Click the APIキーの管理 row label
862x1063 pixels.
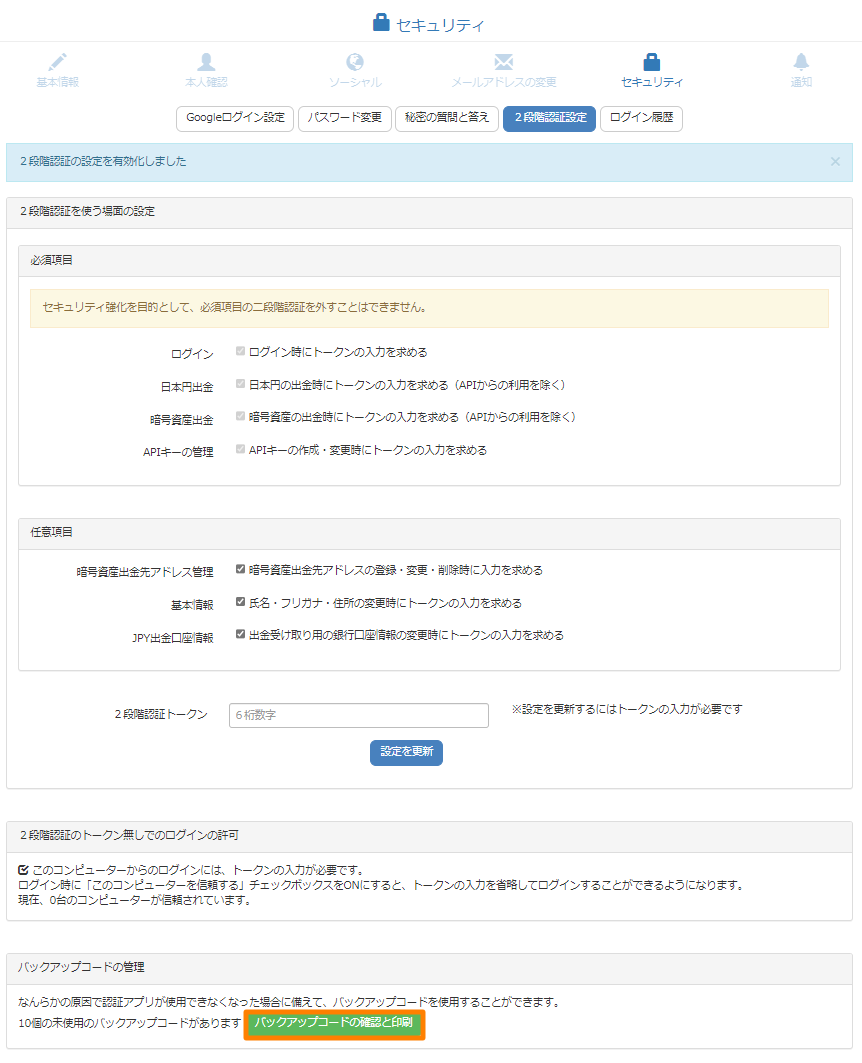coord(178,452)
